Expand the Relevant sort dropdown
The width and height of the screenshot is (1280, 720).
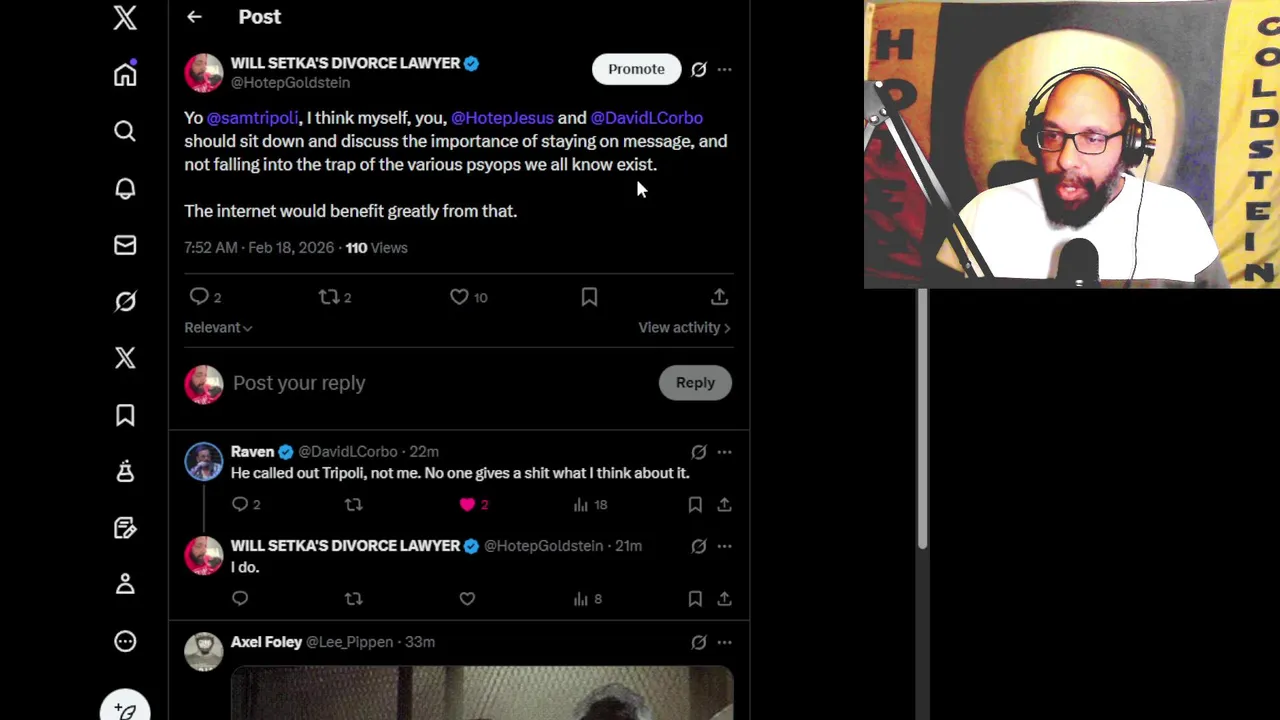218,327
